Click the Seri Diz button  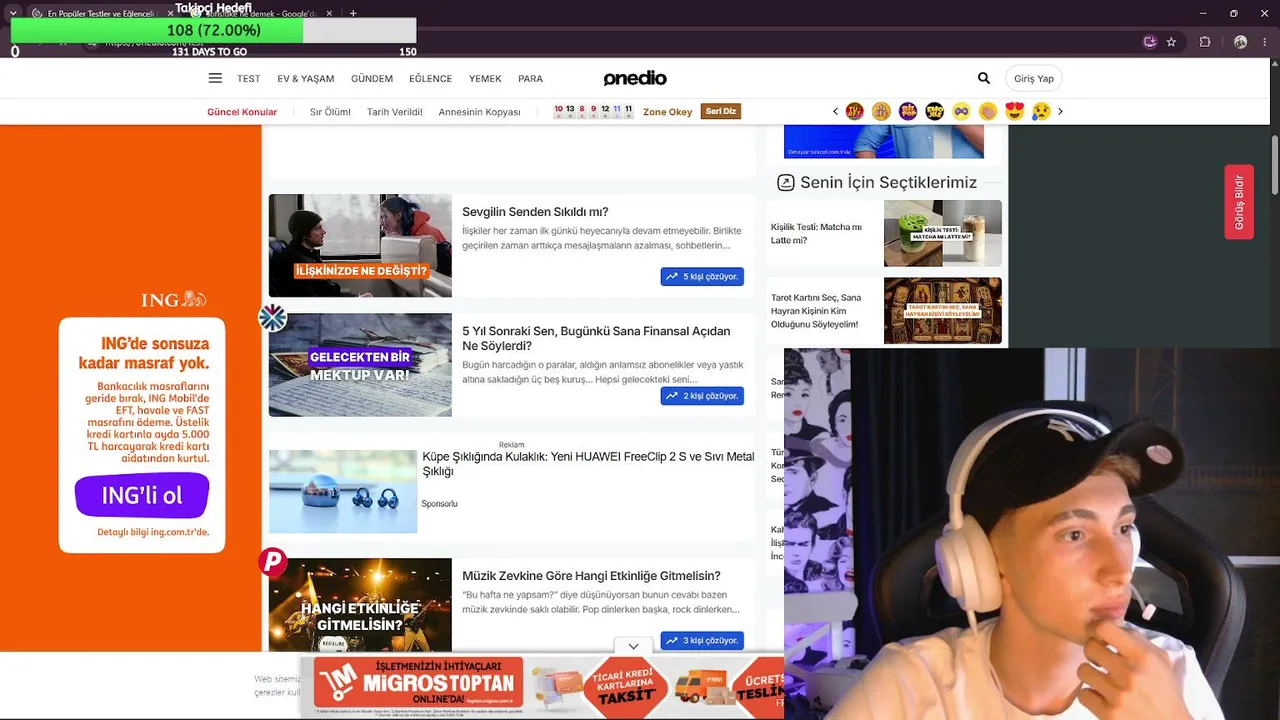(x=721, y=111)
